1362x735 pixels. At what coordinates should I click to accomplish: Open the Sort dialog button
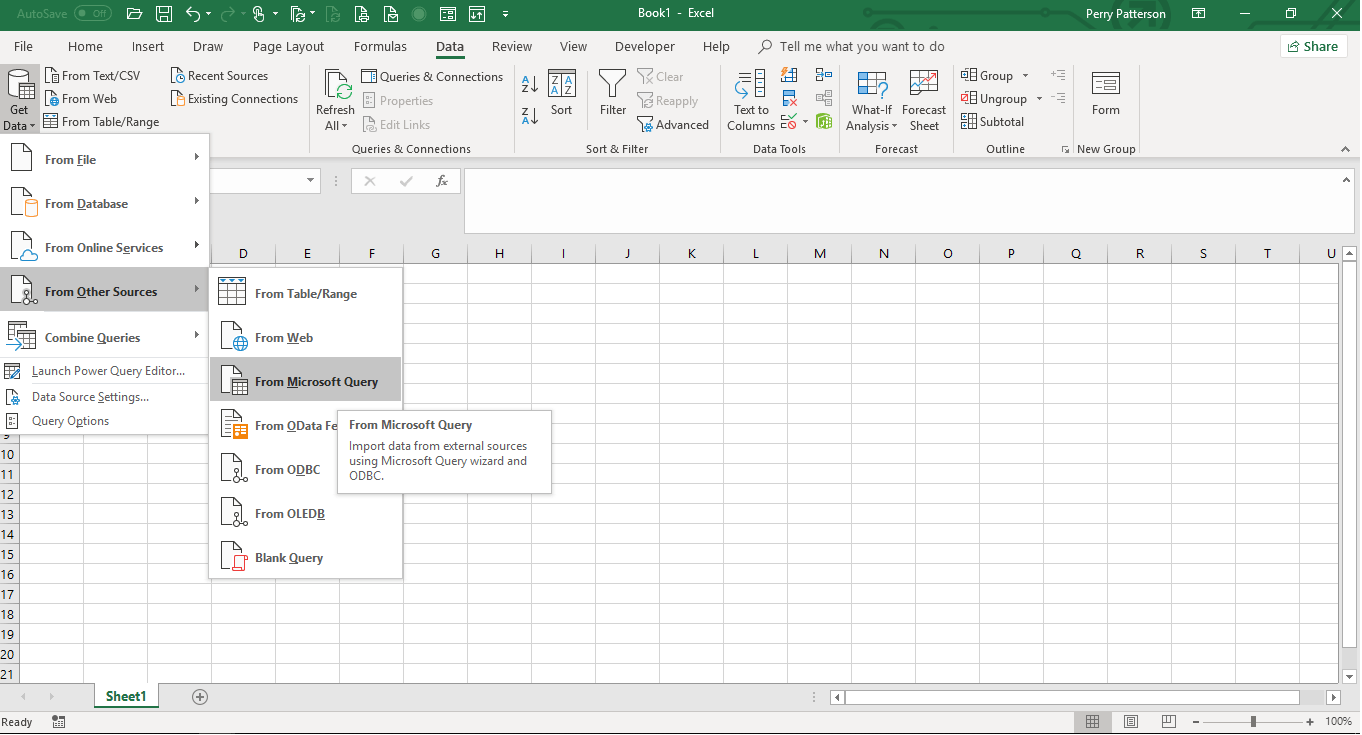point(562,94)
